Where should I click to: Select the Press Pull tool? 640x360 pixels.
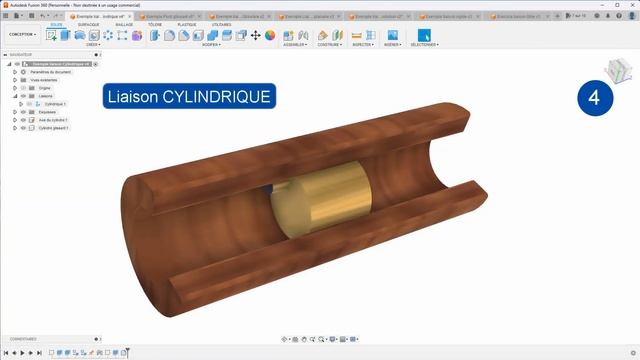point(155,35)
